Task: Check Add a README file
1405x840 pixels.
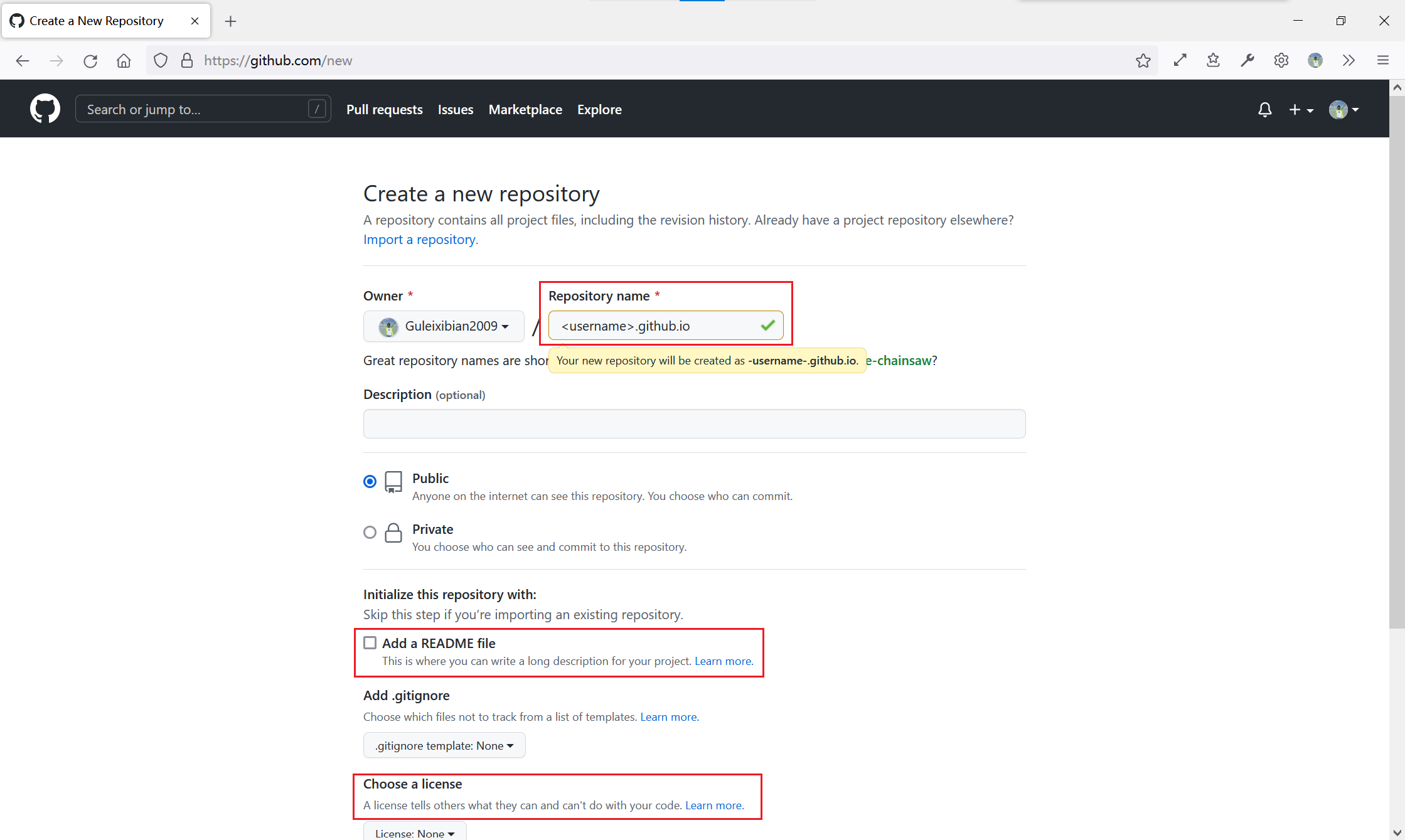Action: 370,643
